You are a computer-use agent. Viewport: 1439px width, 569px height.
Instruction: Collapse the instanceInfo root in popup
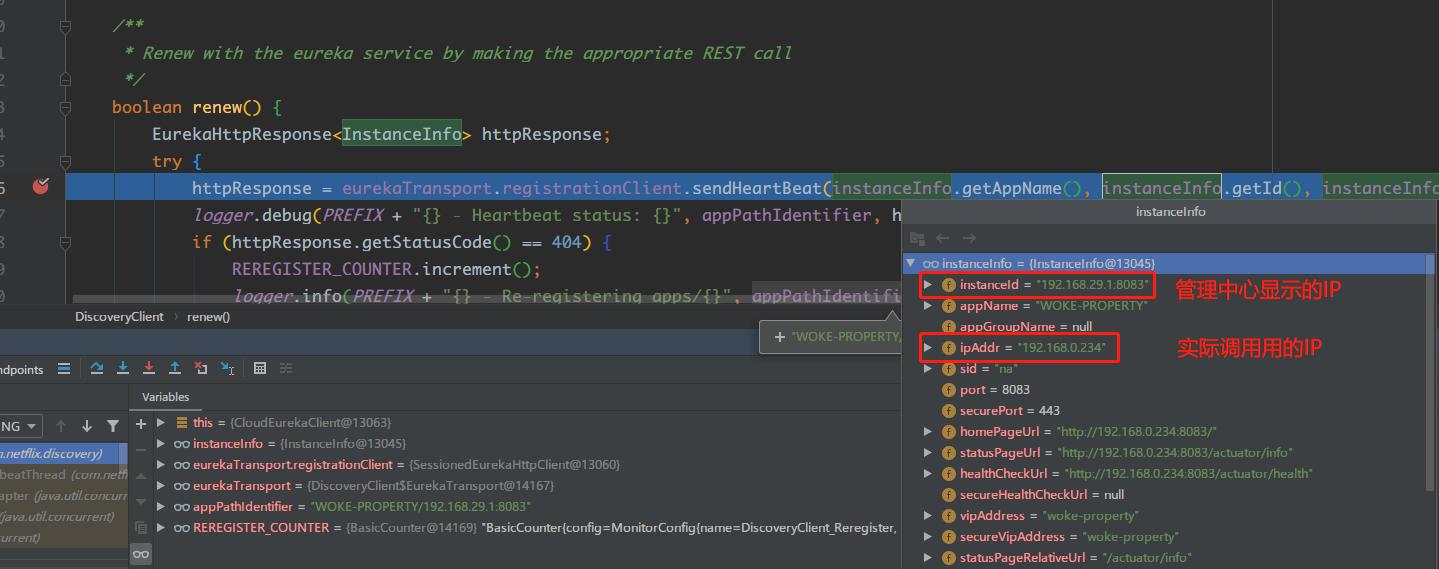click(x=910, y=264)
